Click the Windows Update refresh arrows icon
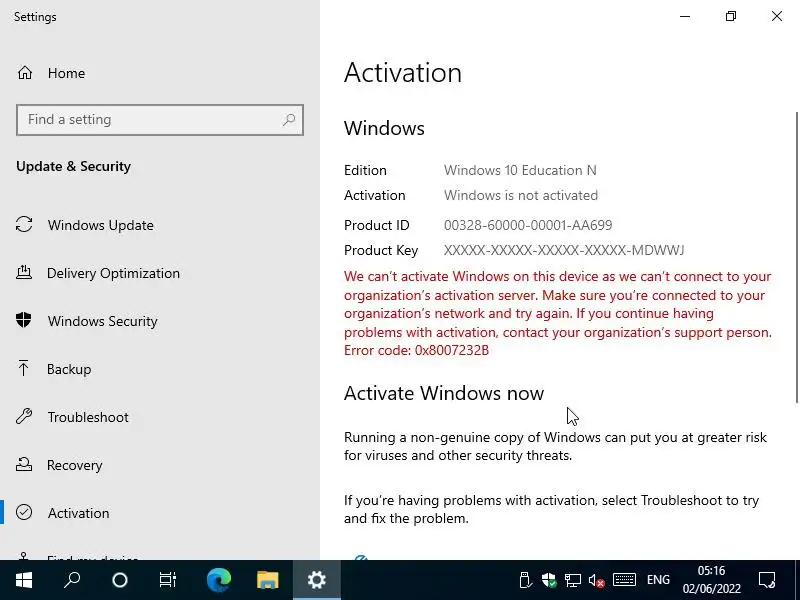800x600 pixels. tap(24, 224)
